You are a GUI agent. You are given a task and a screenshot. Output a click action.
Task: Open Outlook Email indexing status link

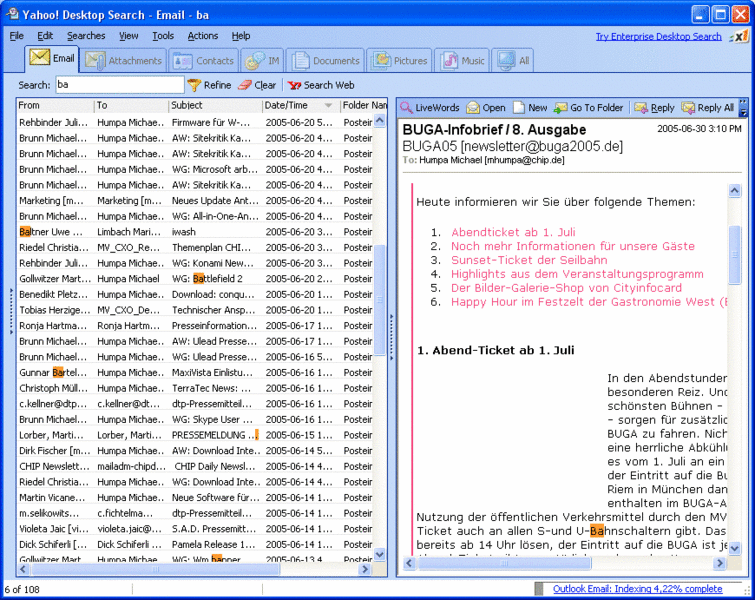pyautogui.click(x=637, y=589)
